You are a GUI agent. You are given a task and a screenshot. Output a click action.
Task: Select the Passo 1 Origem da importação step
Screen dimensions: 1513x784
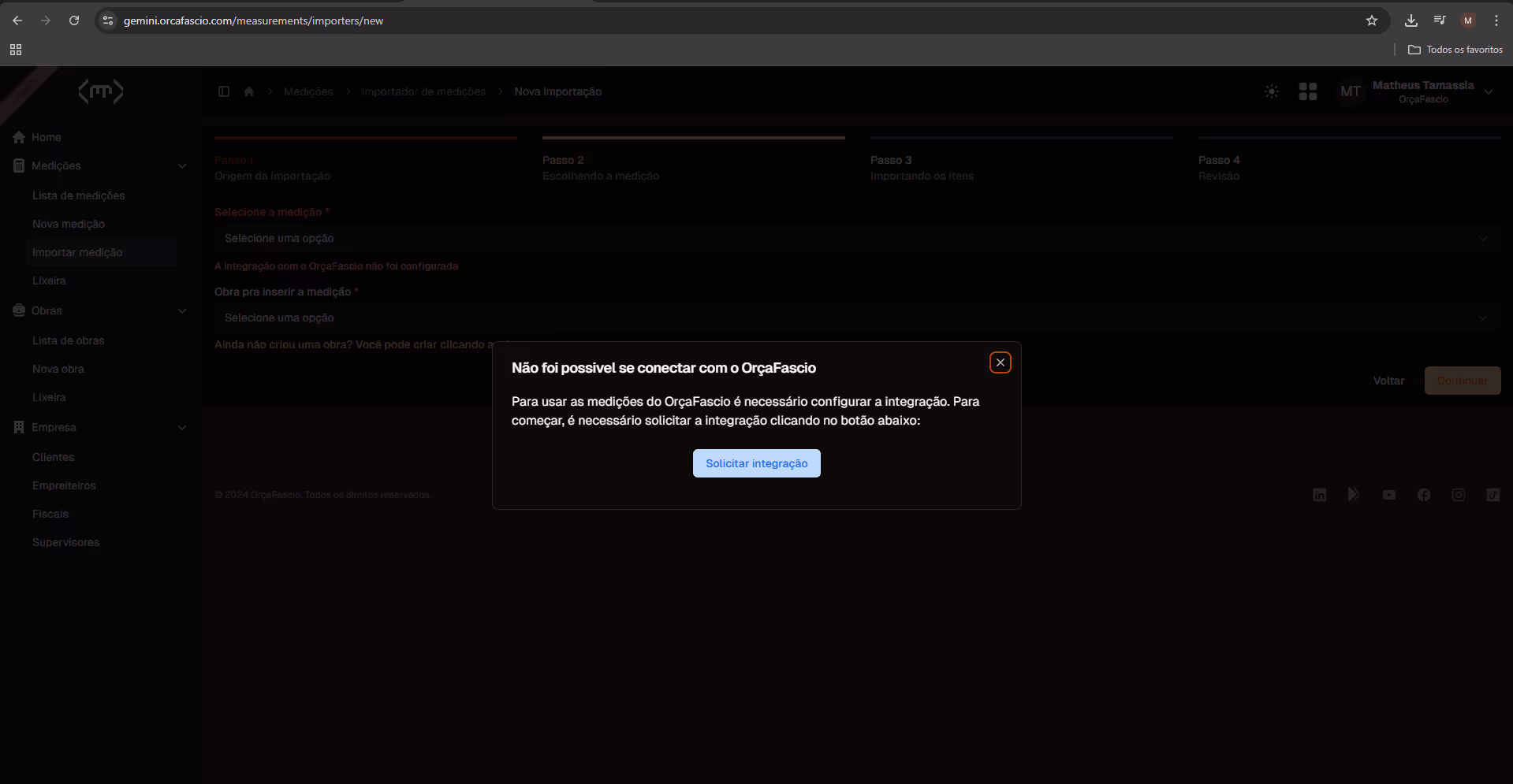366,160
